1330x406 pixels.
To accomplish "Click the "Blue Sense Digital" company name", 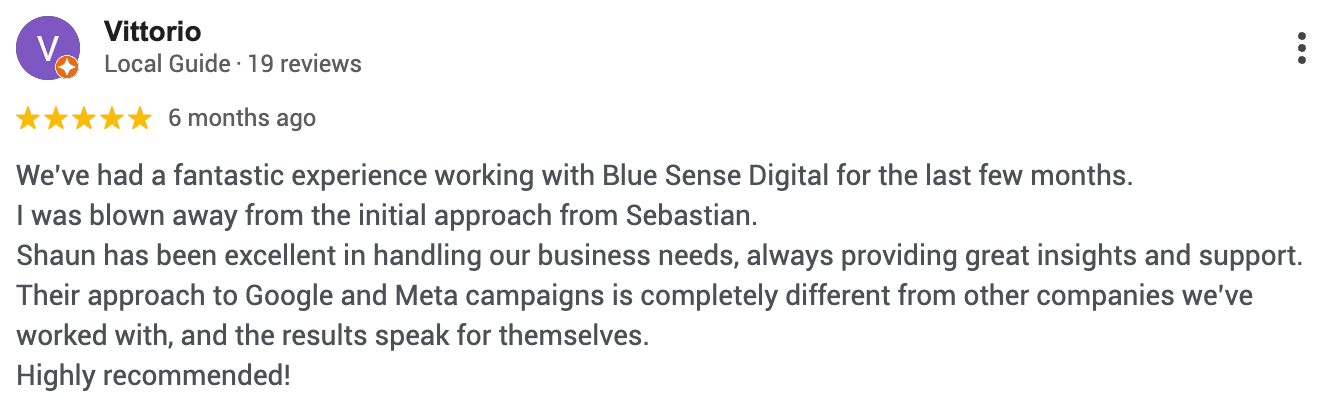I will (x=715, y=177).
